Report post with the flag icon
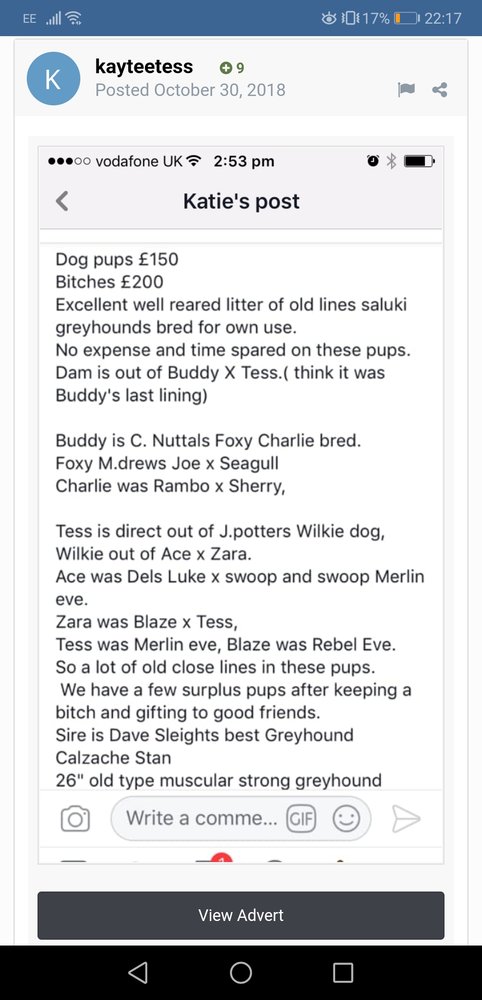 (x=405, y=90)
